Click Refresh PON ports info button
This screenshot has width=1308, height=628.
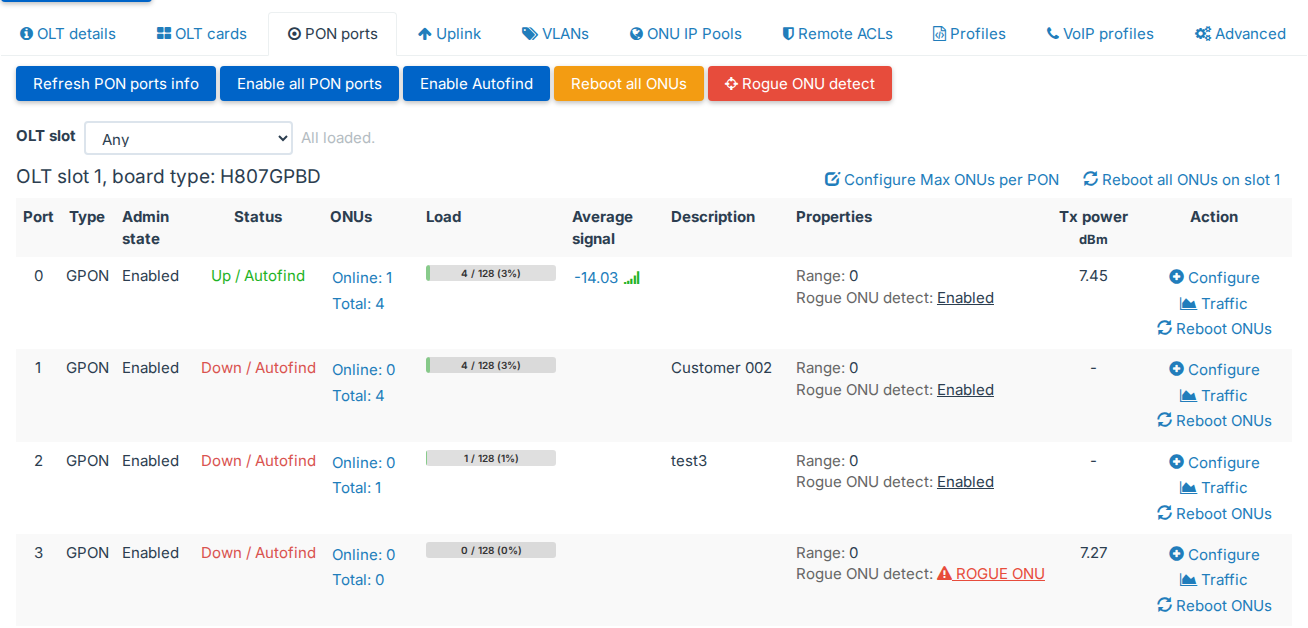[116, 84]
